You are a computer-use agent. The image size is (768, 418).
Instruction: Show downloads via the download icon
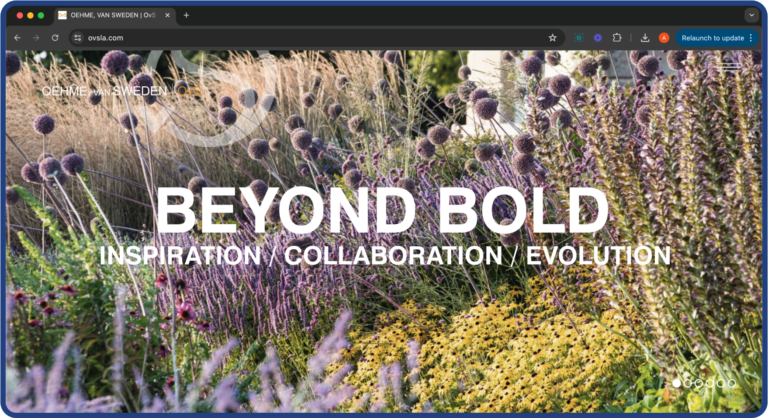645,38
